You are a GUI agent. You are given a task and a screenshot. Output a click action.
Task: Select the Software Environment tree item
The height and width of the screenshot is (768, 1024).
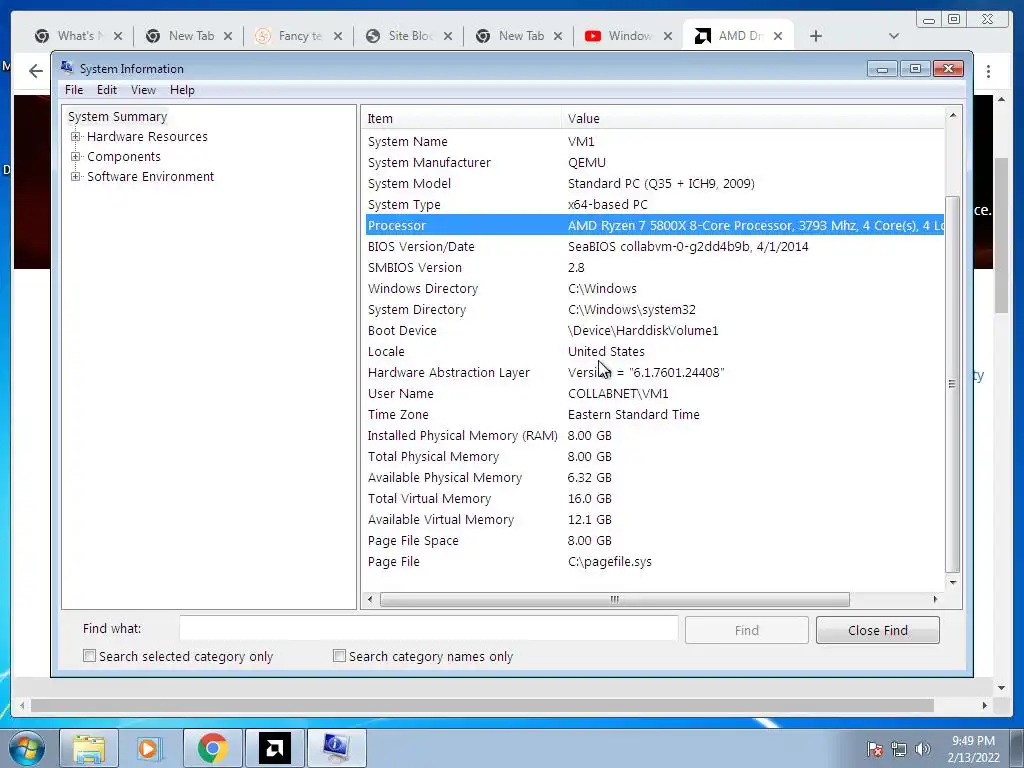150,176
